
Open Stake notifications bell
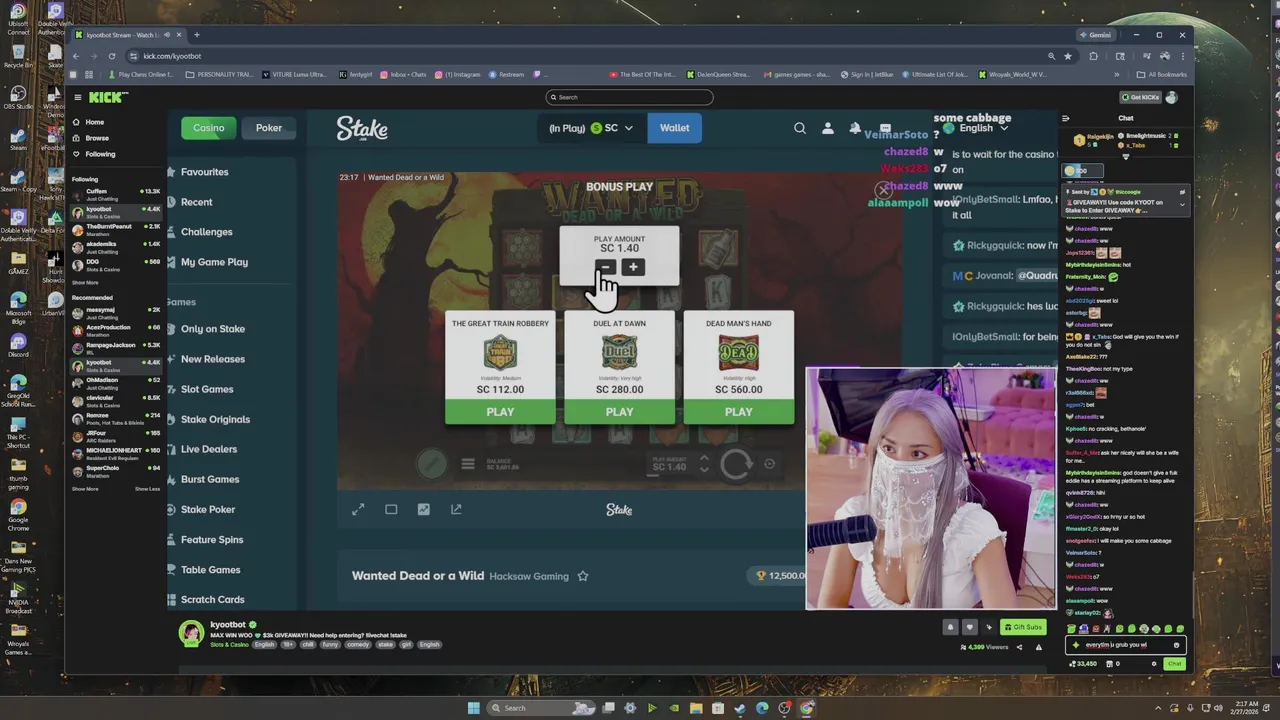[x=855, y=128]
